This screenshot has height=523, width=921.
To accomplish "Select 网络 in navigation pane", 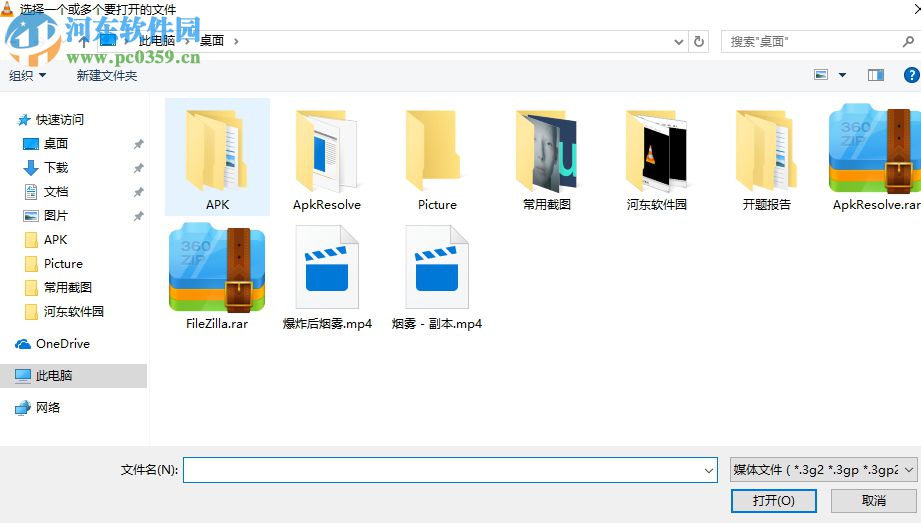I will click(38, 407).
